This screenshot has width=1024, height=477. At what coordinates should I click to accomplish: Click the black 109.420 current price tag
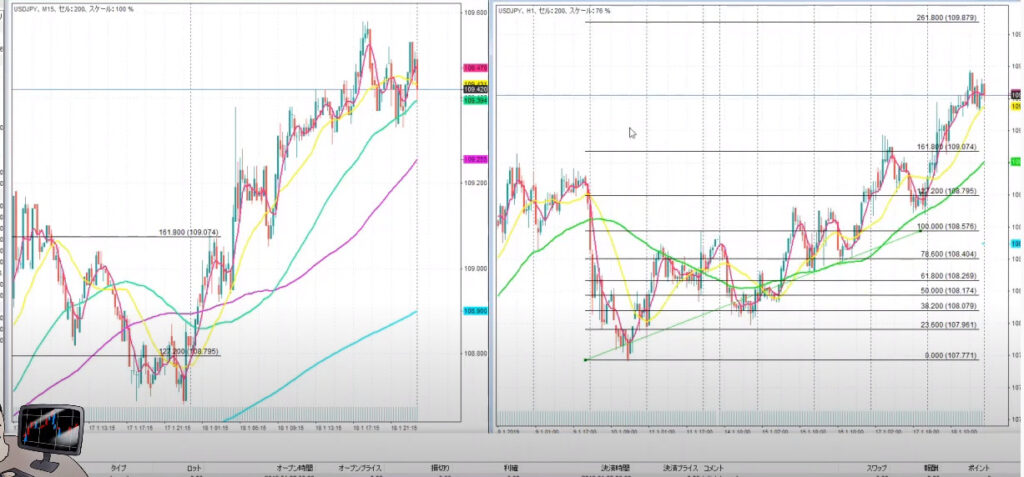(x=475, y=89)
